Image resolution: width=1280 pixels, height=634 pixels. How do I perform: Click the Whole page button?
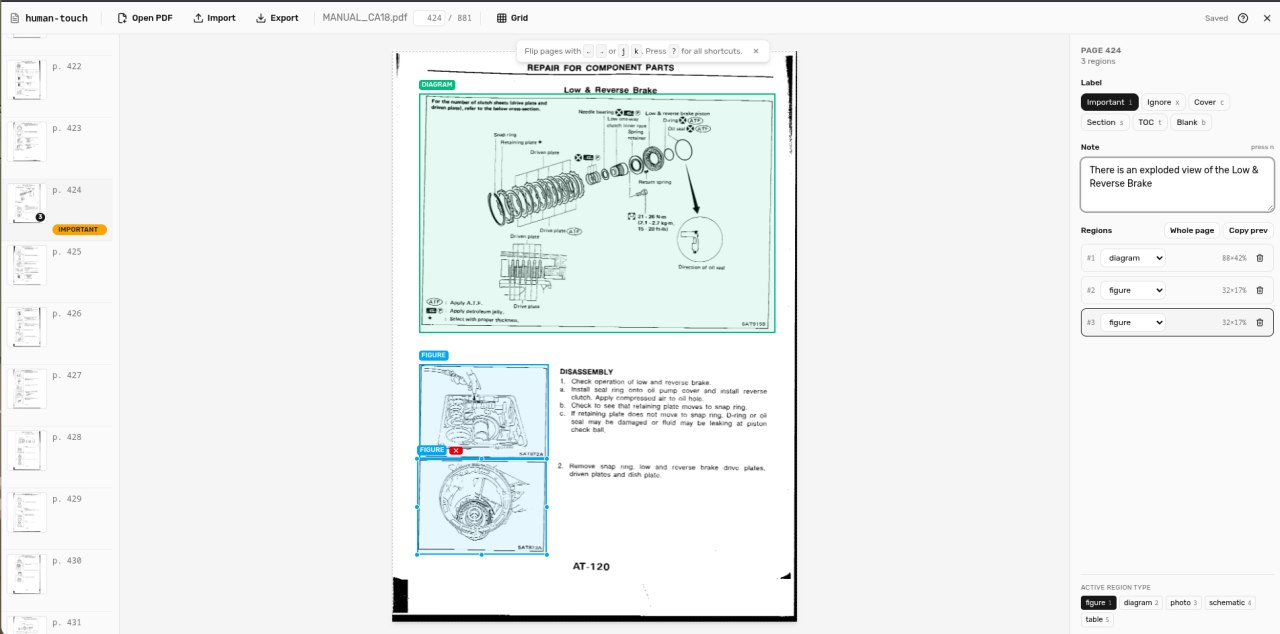click(1192, 231)
